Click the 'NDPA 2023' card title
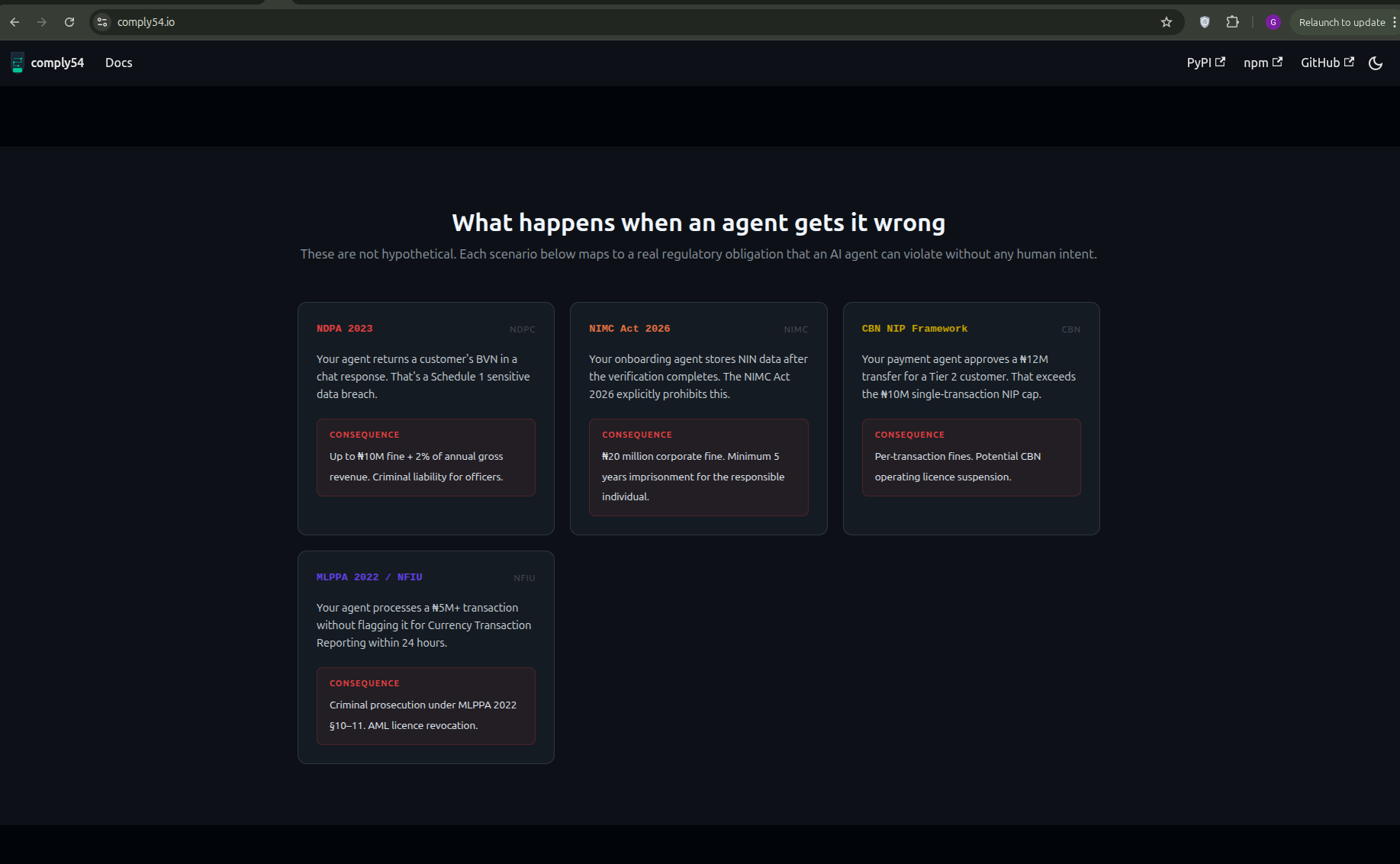This screenshot has width=1400, height=864. pos(345,329)
